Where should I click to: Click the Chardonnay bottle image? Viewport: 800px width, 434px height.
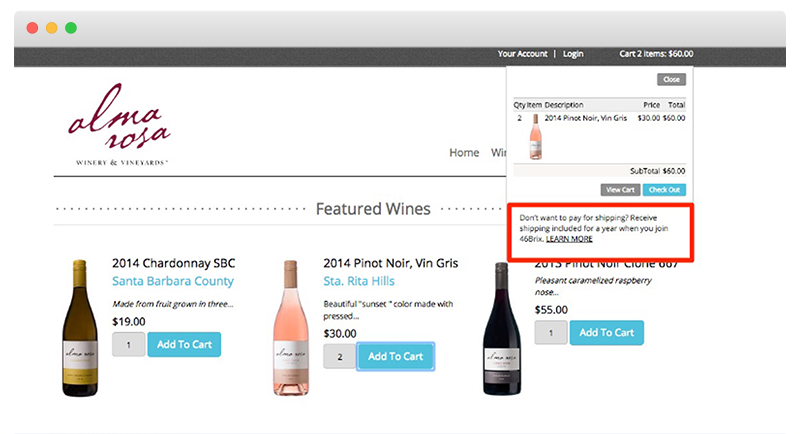tap(80, 327)
